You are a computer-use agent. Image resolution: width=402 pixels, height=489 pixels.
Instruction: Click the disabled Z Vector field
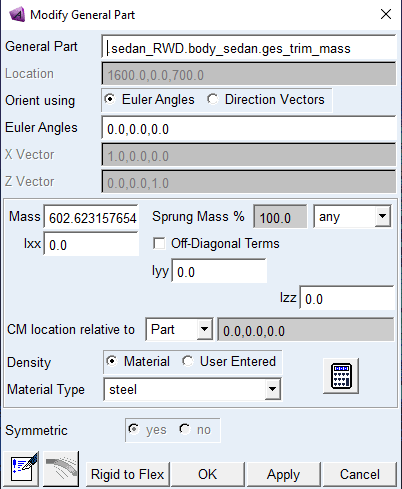pyautogui.click(x=249, y=183)
